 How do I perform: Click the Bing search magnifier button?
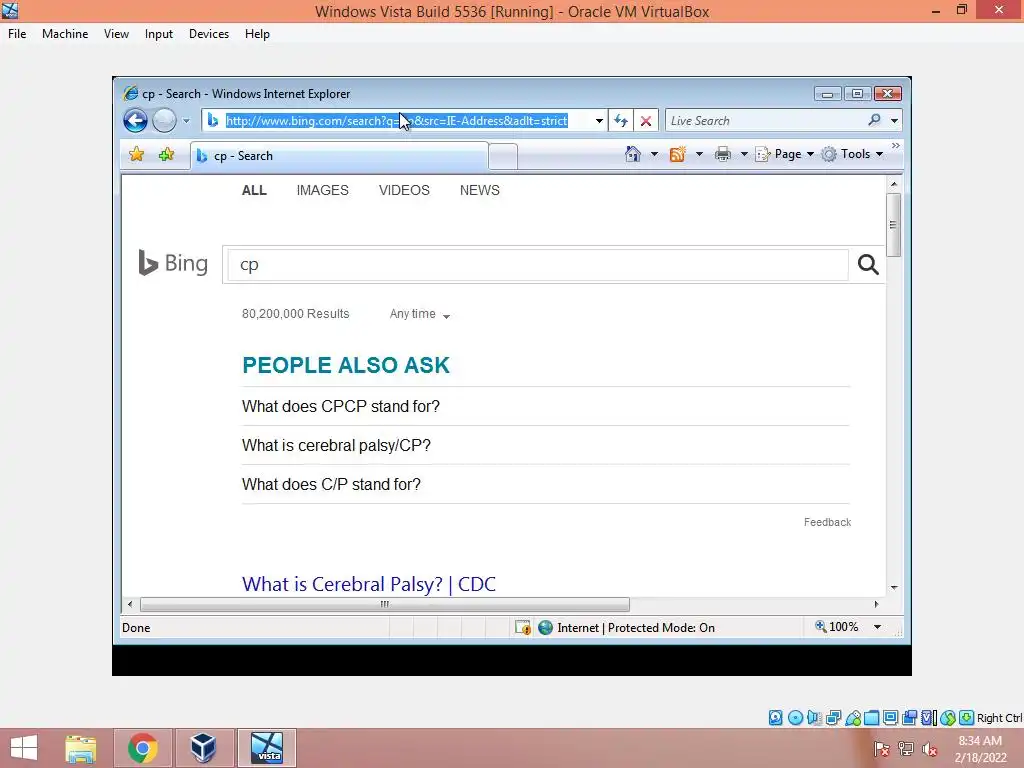868,264
